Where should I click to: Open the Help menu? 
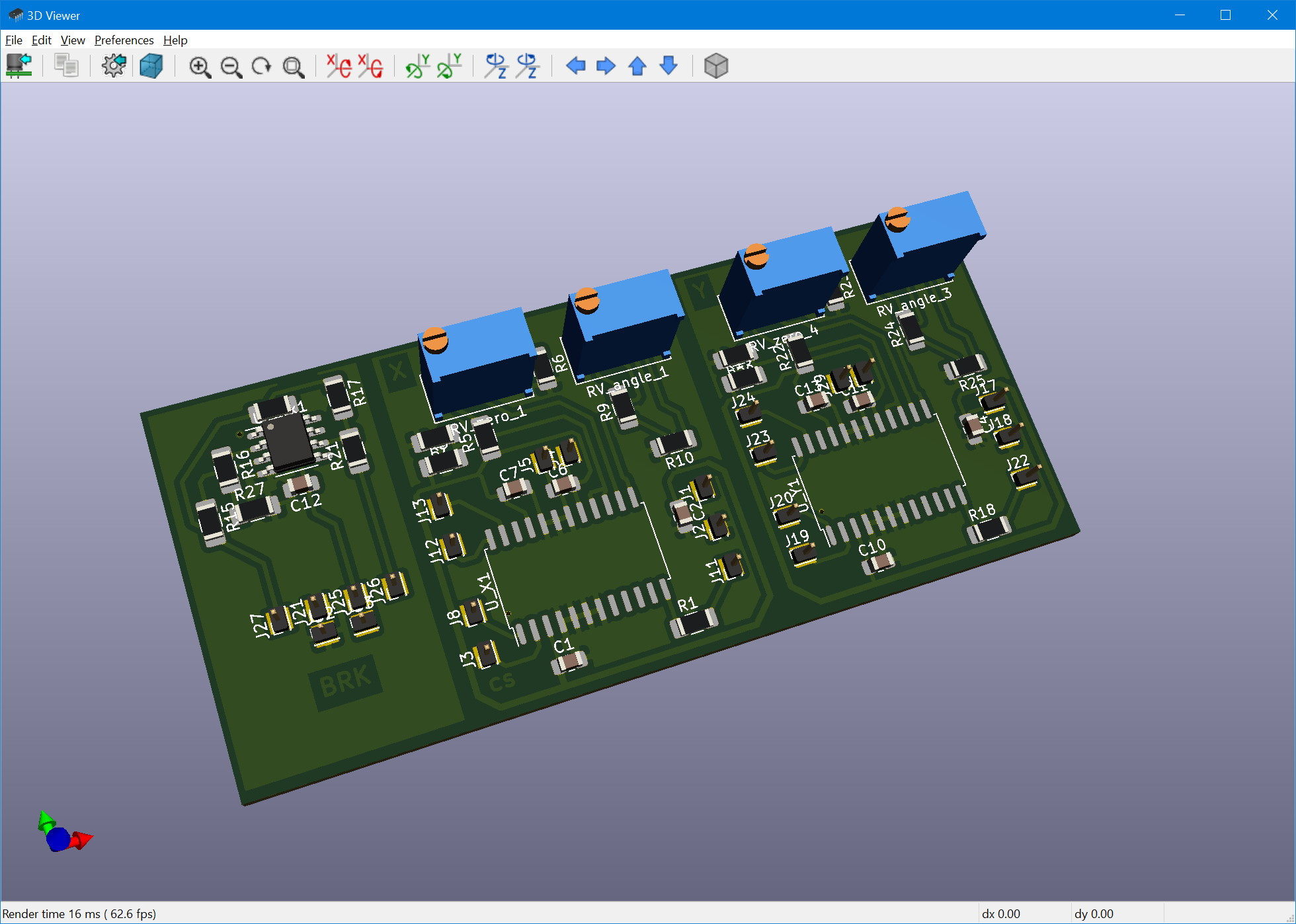[175, 40]
